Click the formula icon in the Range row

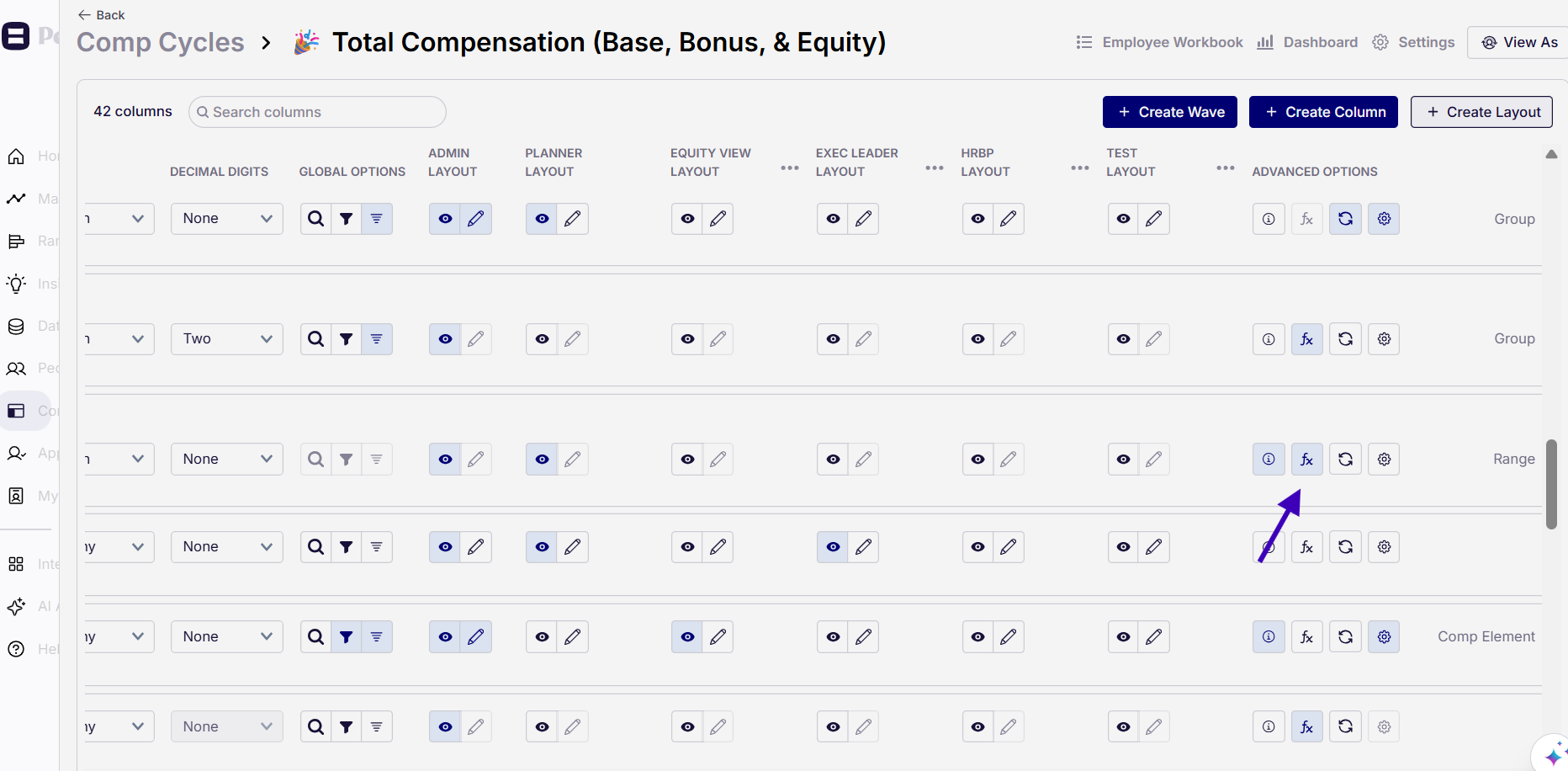(1306, 460)
